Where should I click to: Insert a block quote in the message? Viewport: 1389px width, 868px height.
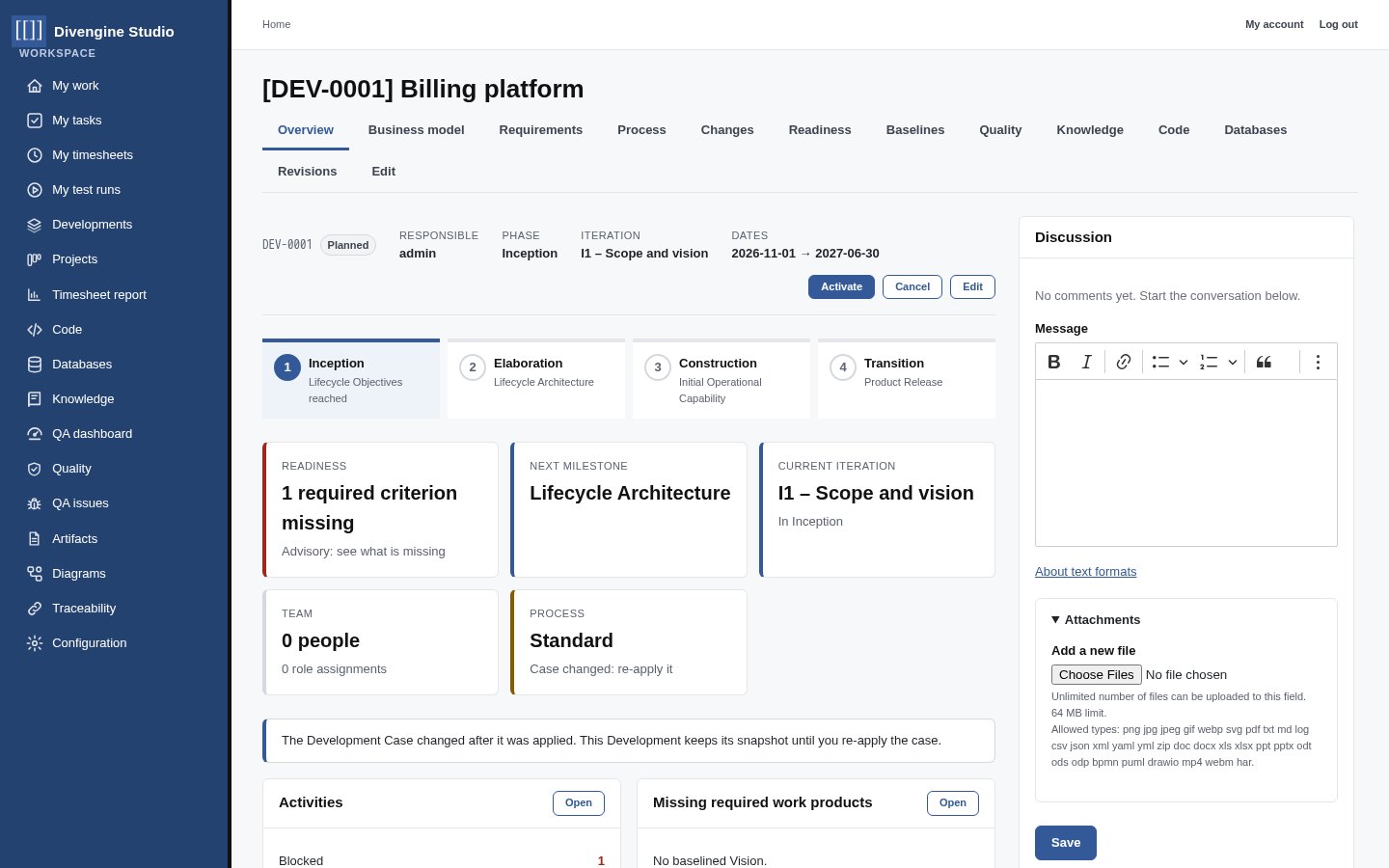point(1264,362)
